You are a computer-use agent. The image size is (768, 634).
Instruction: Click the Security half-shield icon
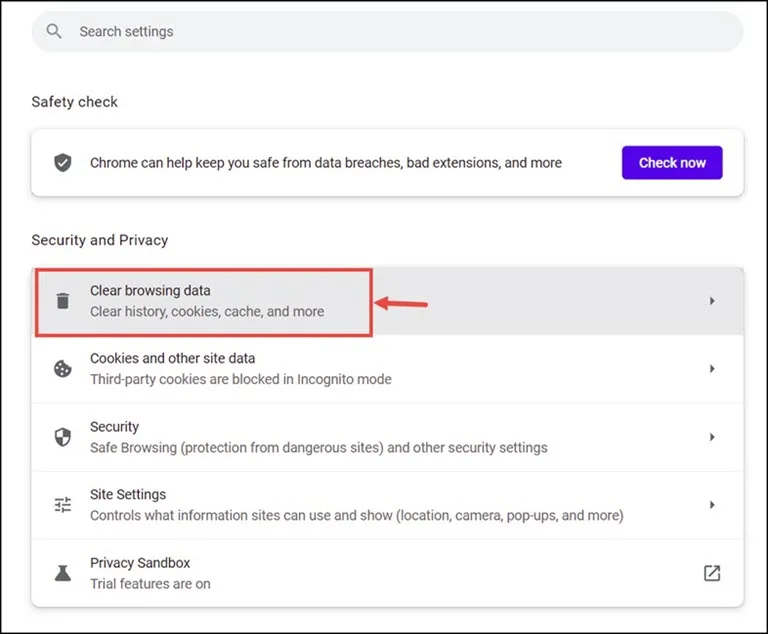(x=63, y=437)
